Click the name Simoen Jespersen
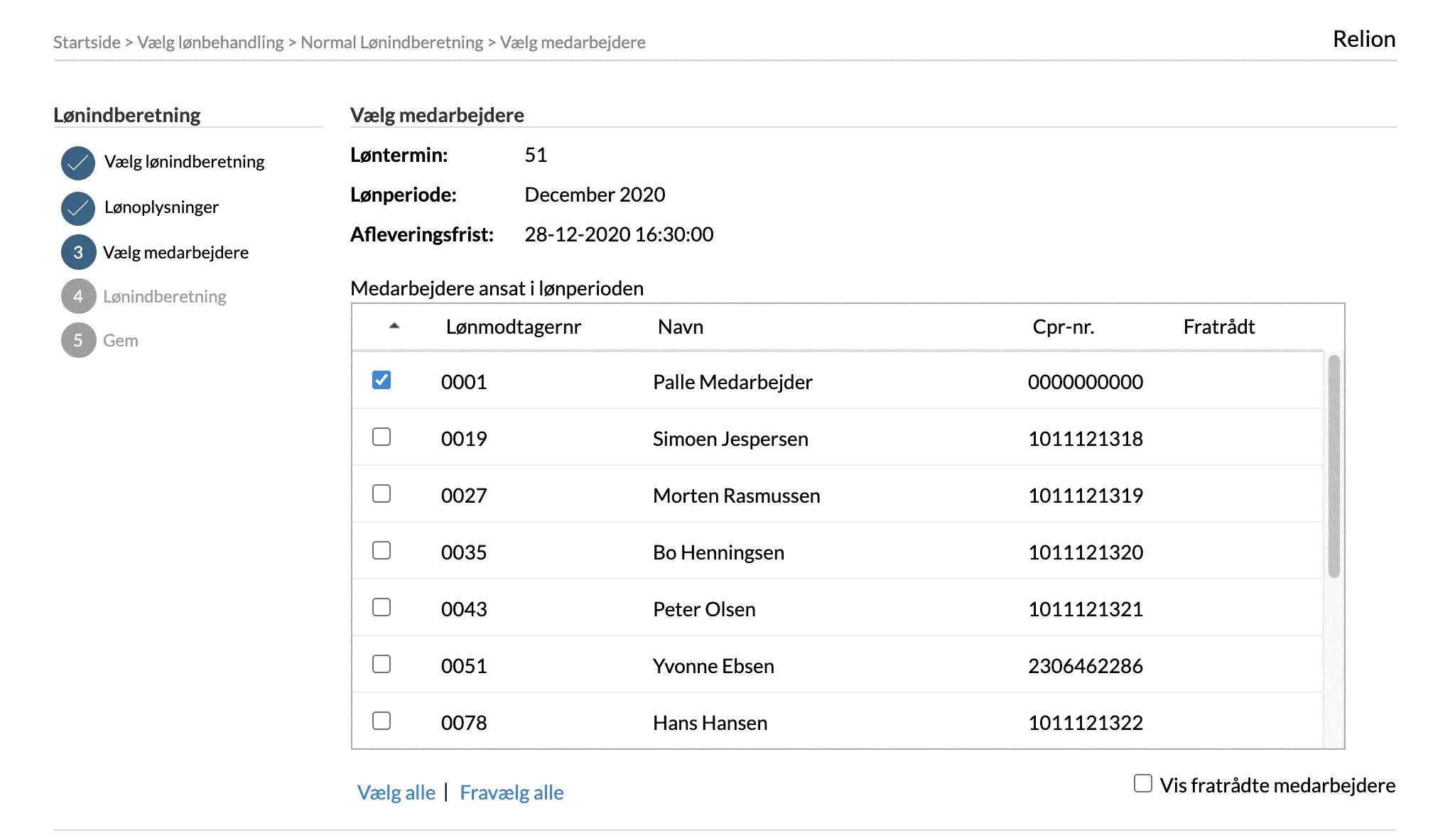This screenshot has width=1455, height=840. 730,439
